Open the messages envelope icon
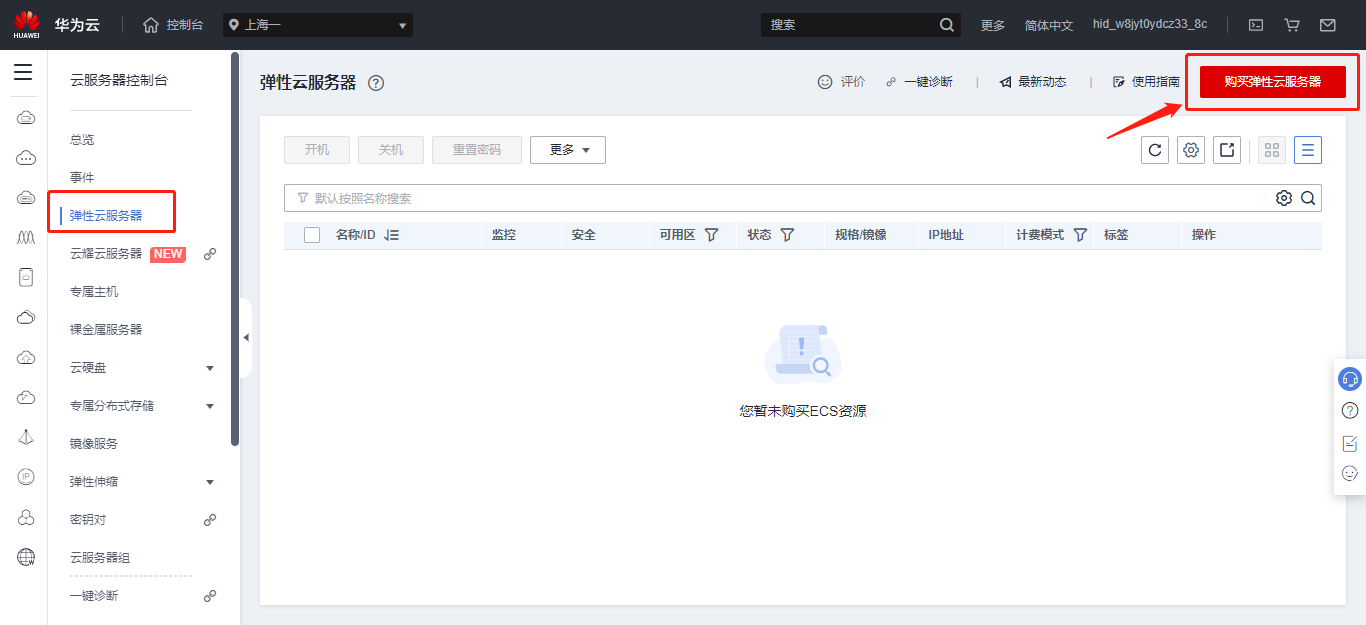The width and height of the screenshot is (1366, 625). 1327,24
